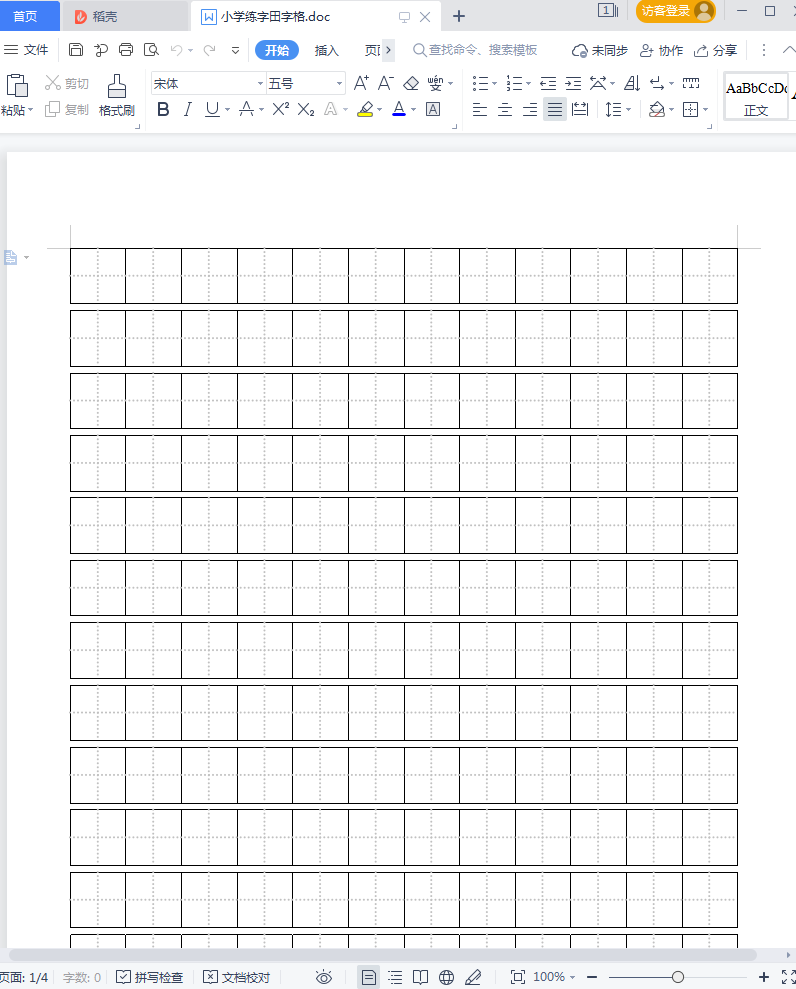Center-align text with the center icon
The height and width of the screenshot is (989, 796).
pyautogui.click(x=505, y=110)
